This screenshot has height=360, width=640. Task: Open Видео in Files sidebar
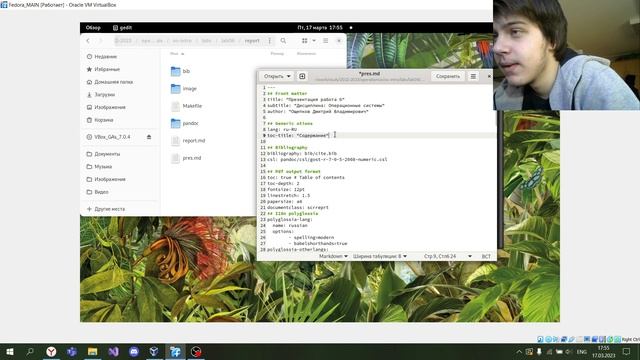click(101, 192)
